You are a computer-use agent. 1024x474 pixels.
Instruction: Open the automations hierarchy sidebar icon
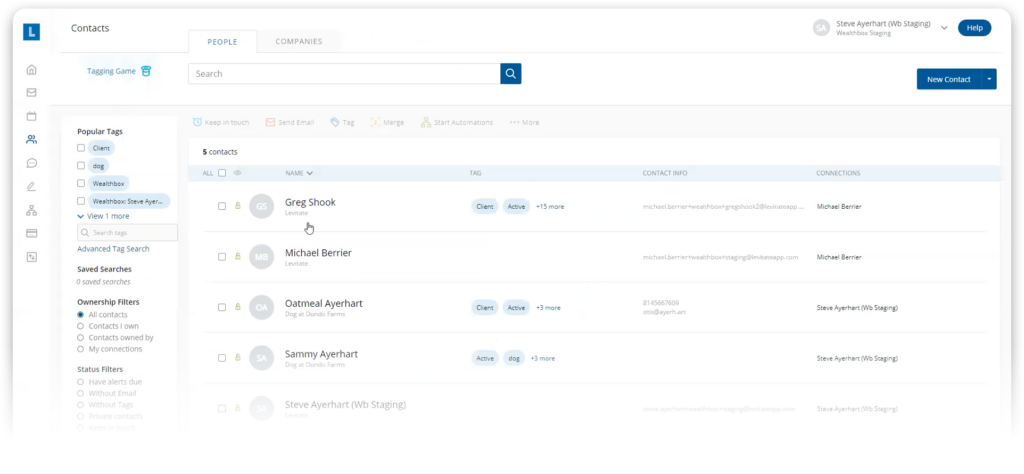(31, 210)
